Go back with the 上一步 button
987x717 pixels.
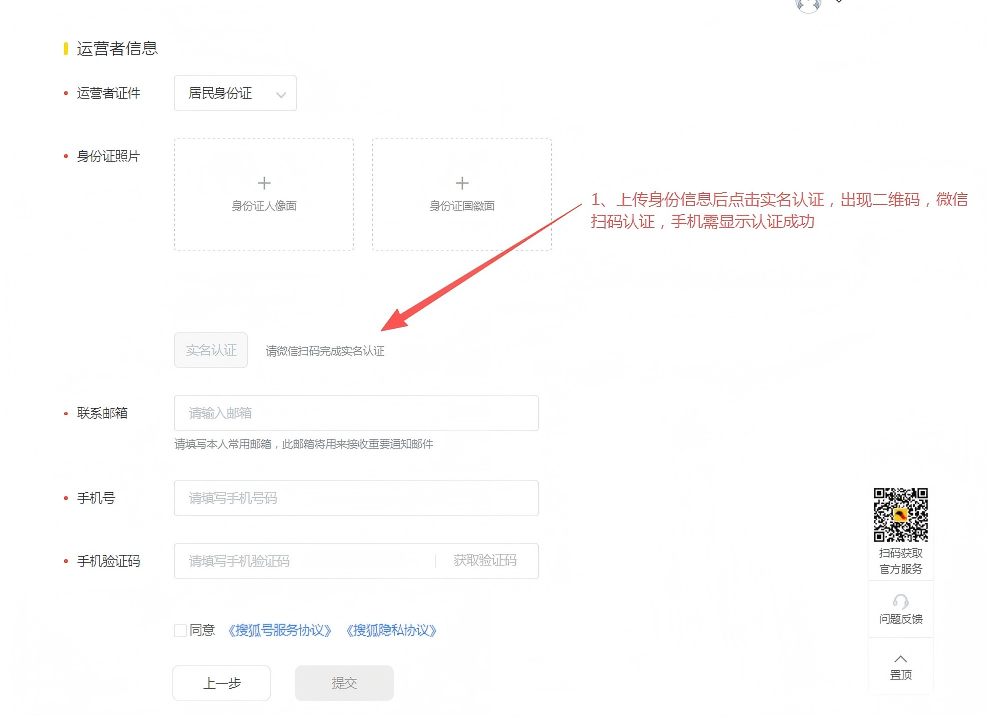point(221,683)
